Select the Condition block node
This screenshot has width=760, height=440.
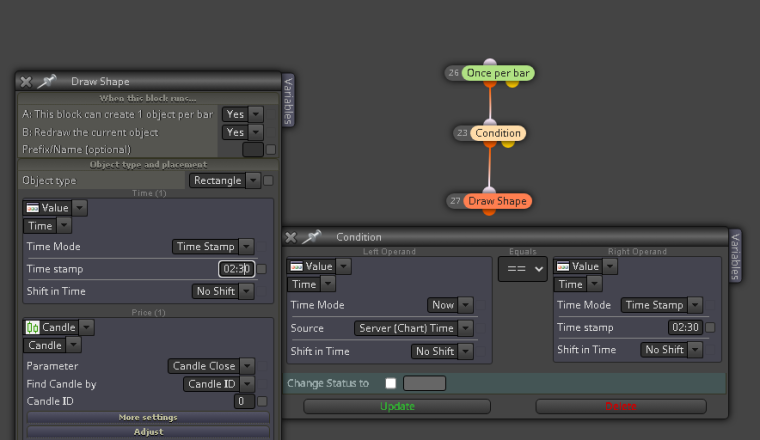(x=498, y=133)
